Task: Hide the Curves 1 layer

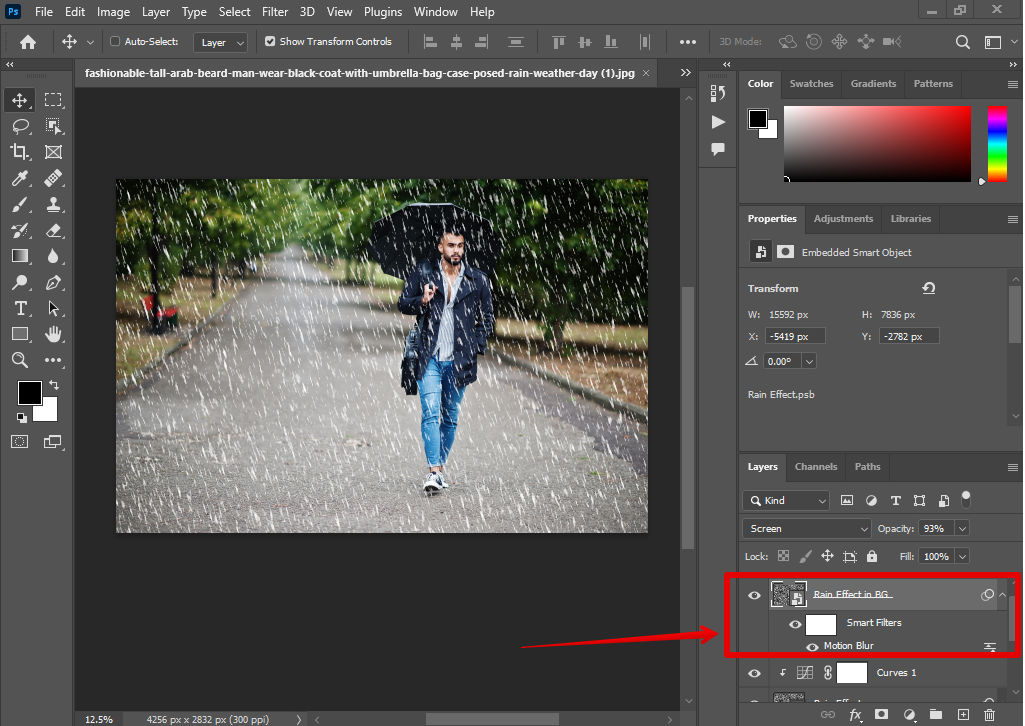Action: coord(754,673)
